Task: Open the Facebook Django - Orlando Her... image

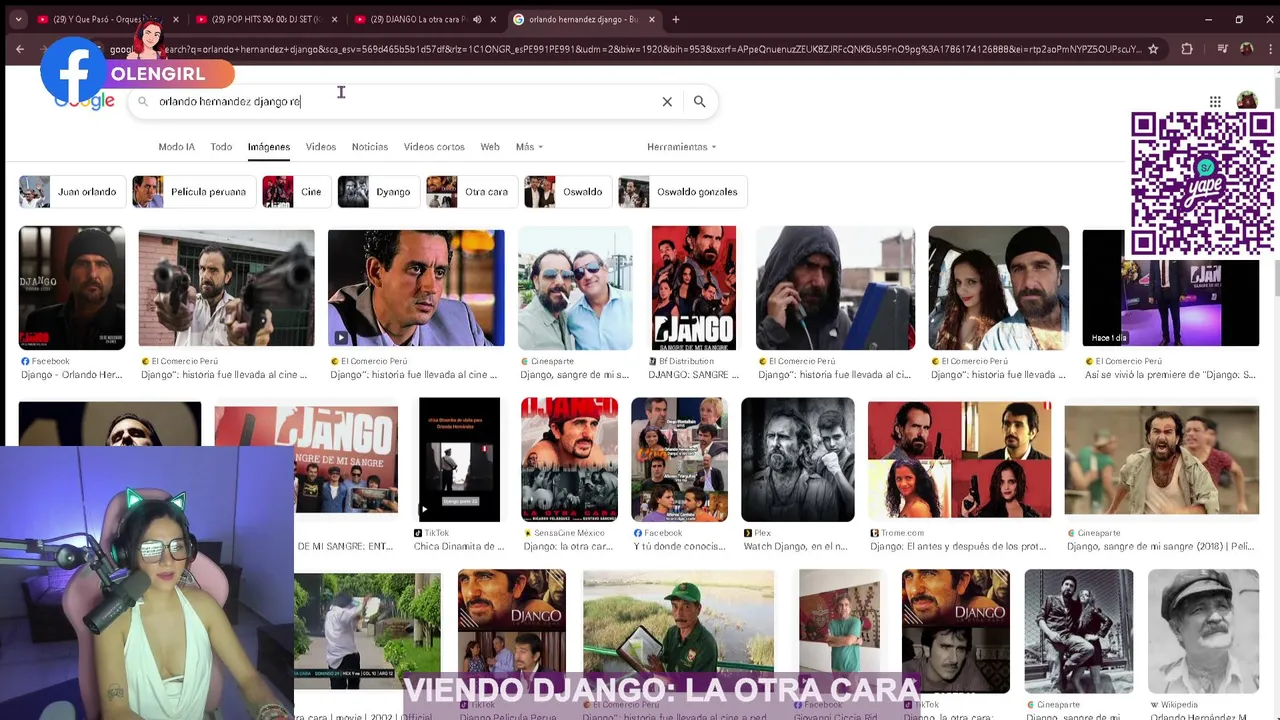Action: pos(72,288)
